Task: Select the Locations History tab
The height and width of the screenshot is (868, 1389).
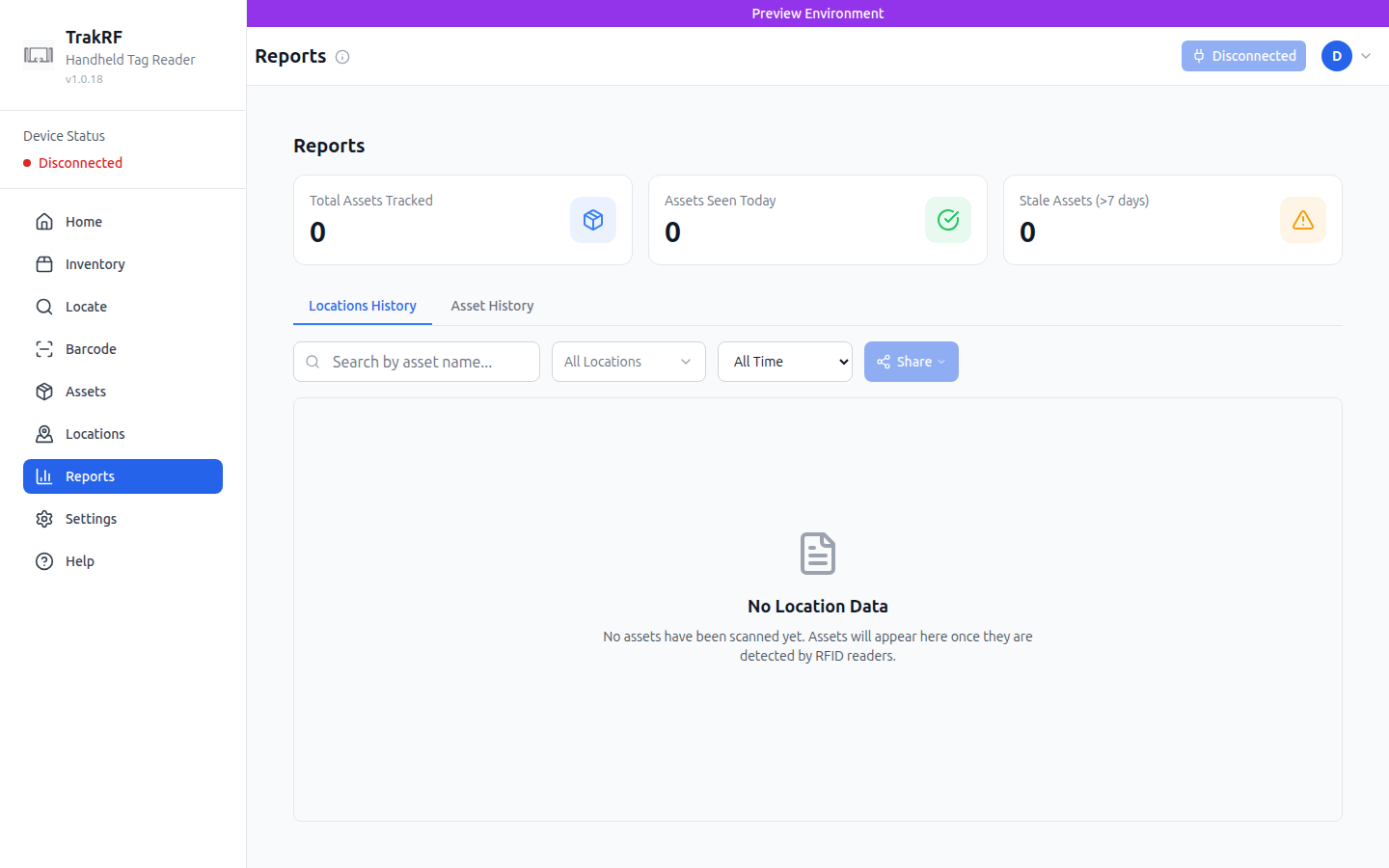Action: [363, 306]
